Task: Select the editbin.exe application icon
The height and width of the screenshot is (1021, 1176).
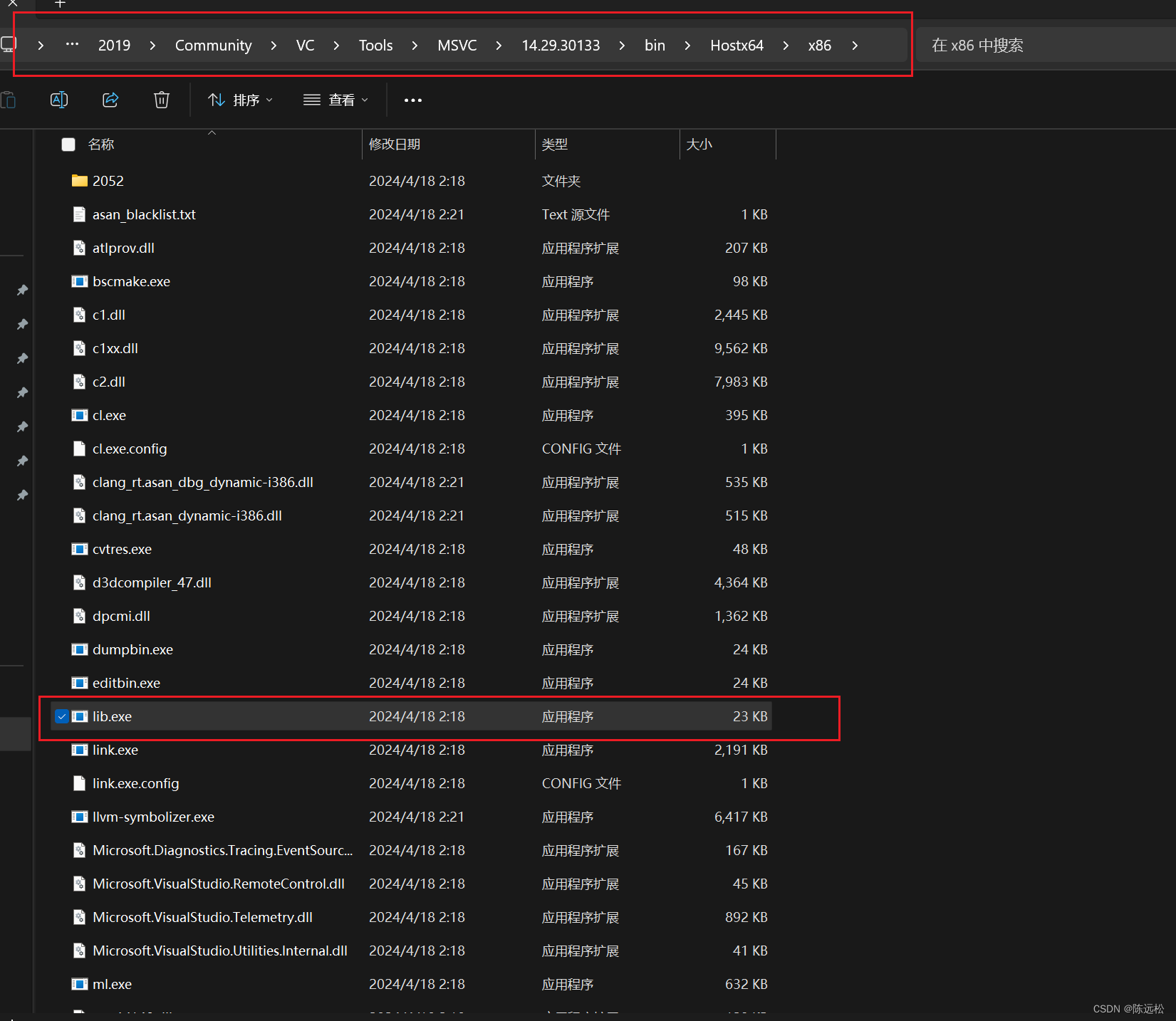Action: point(80,683)
